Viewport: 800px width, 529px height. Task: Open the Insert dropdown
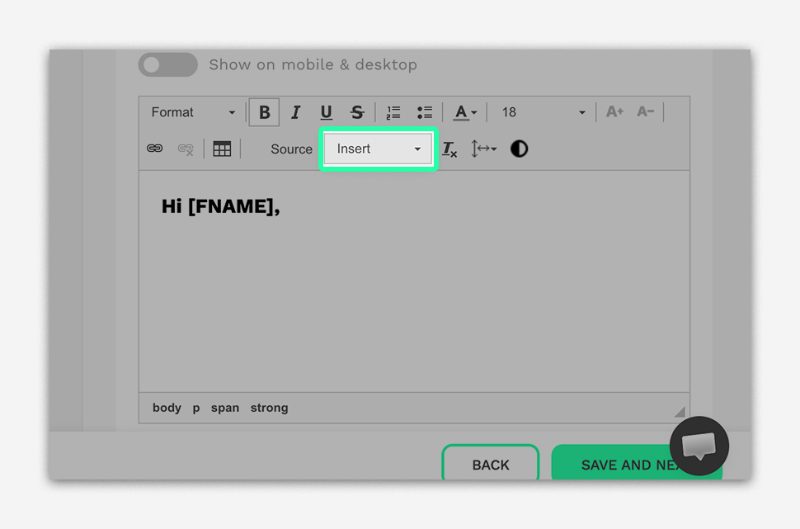pos(378,149)
